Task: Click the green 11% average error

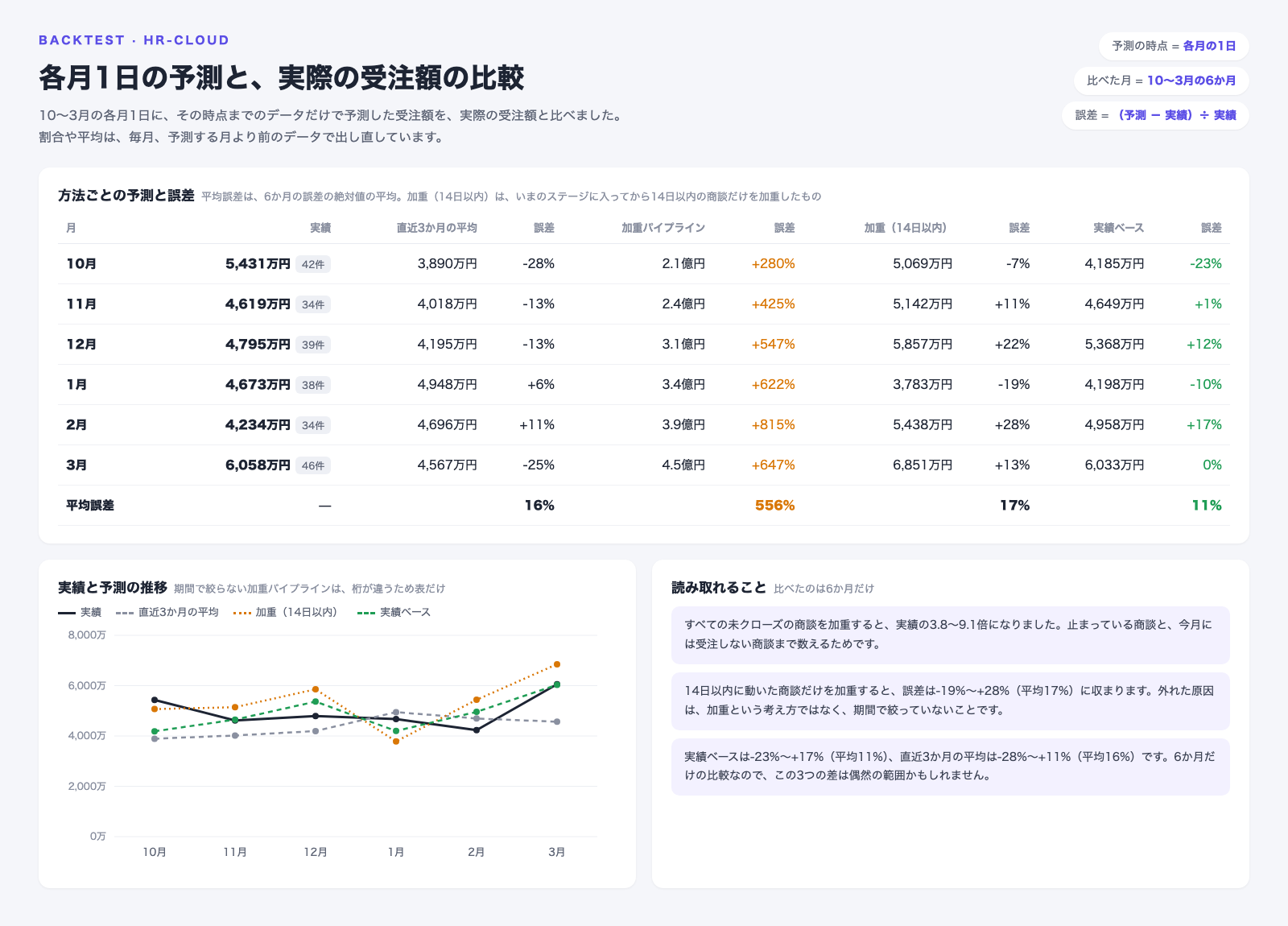Action: (1207, 506)
